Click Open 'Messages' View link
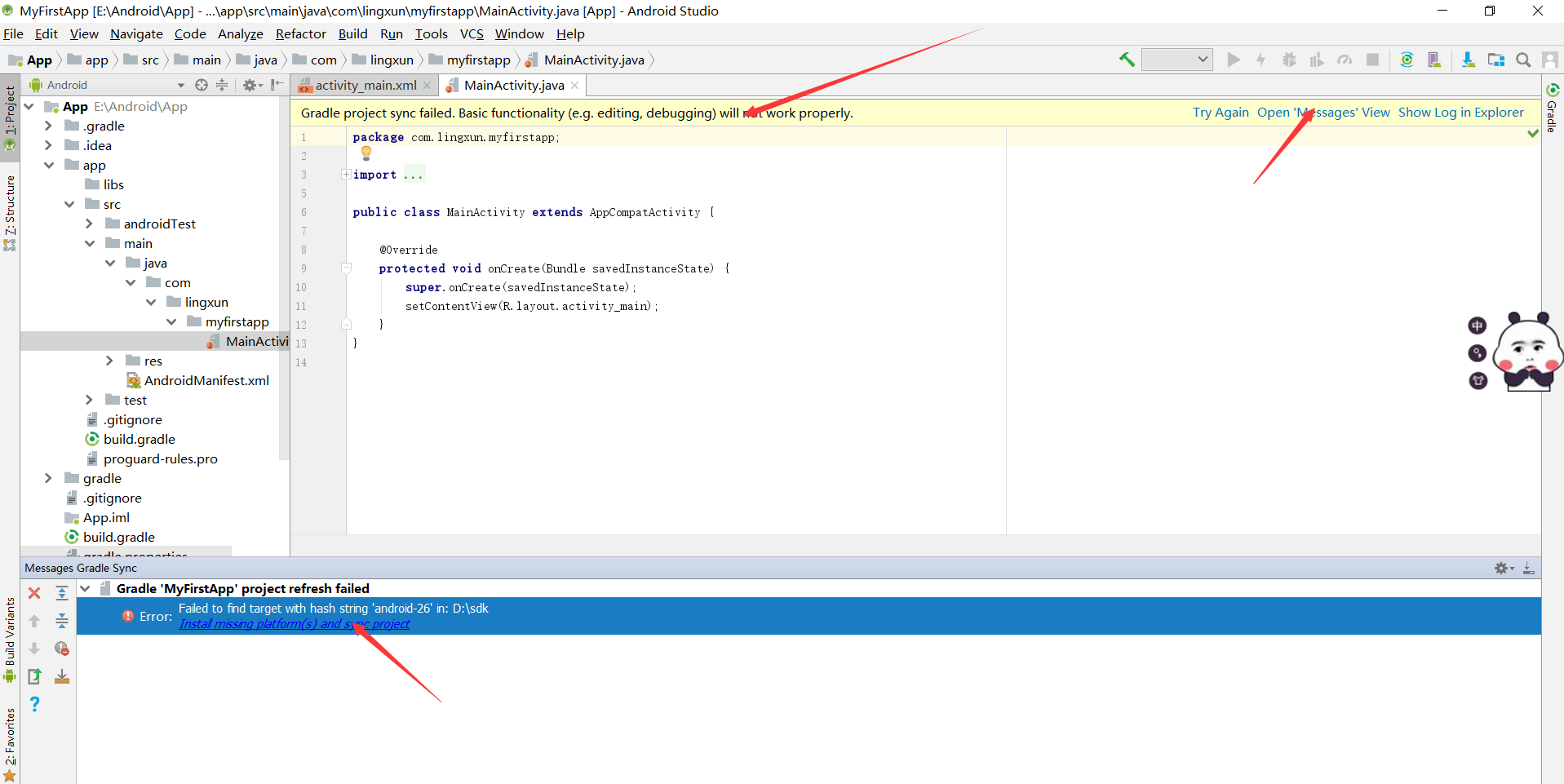This screenshot has width=1564, height=784. click(1323, 113)
